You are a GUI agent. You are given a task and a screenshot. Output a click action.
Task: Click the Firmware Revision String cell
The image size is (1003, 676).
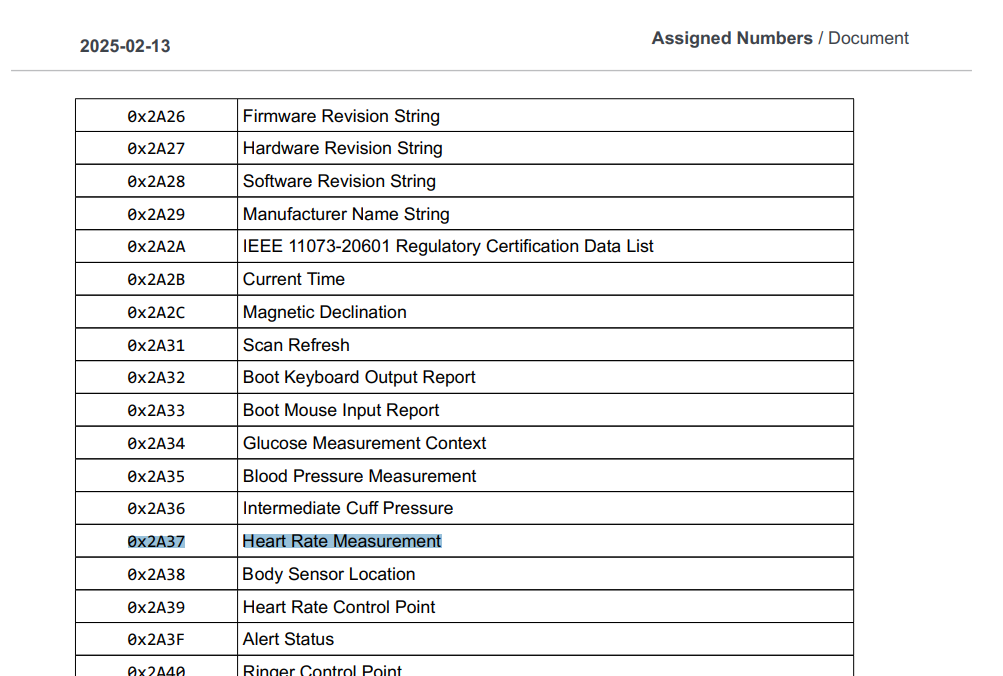tap(341, 116)
